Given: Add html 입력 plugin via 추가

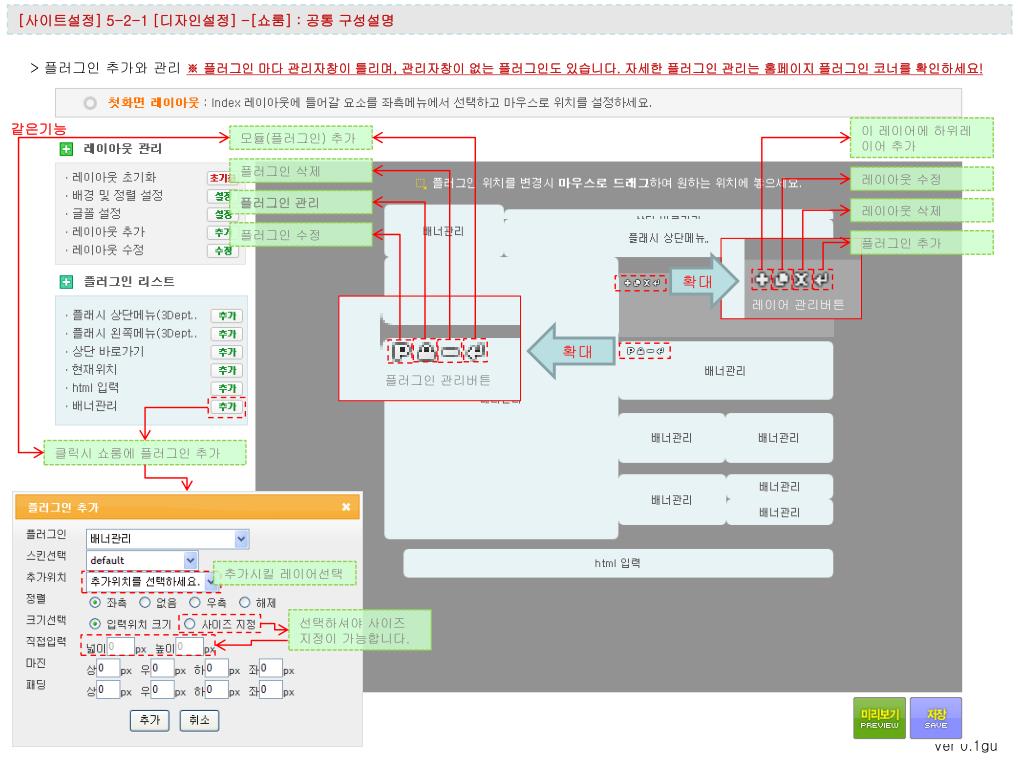Looking at the screenshot, I should [x=227, y=389].
